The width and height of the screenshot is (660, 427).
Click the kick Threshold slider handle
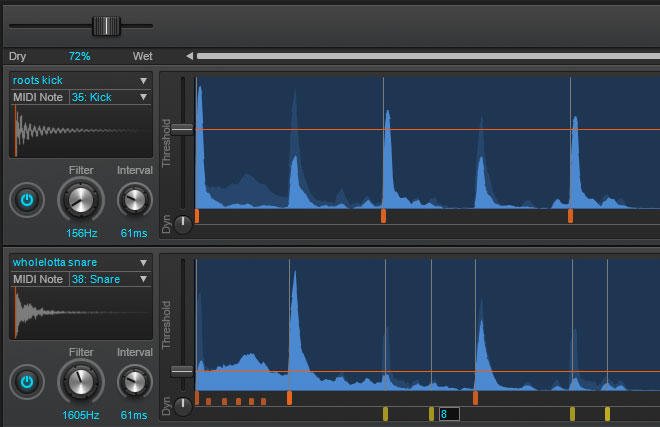[x=182, y=129]
